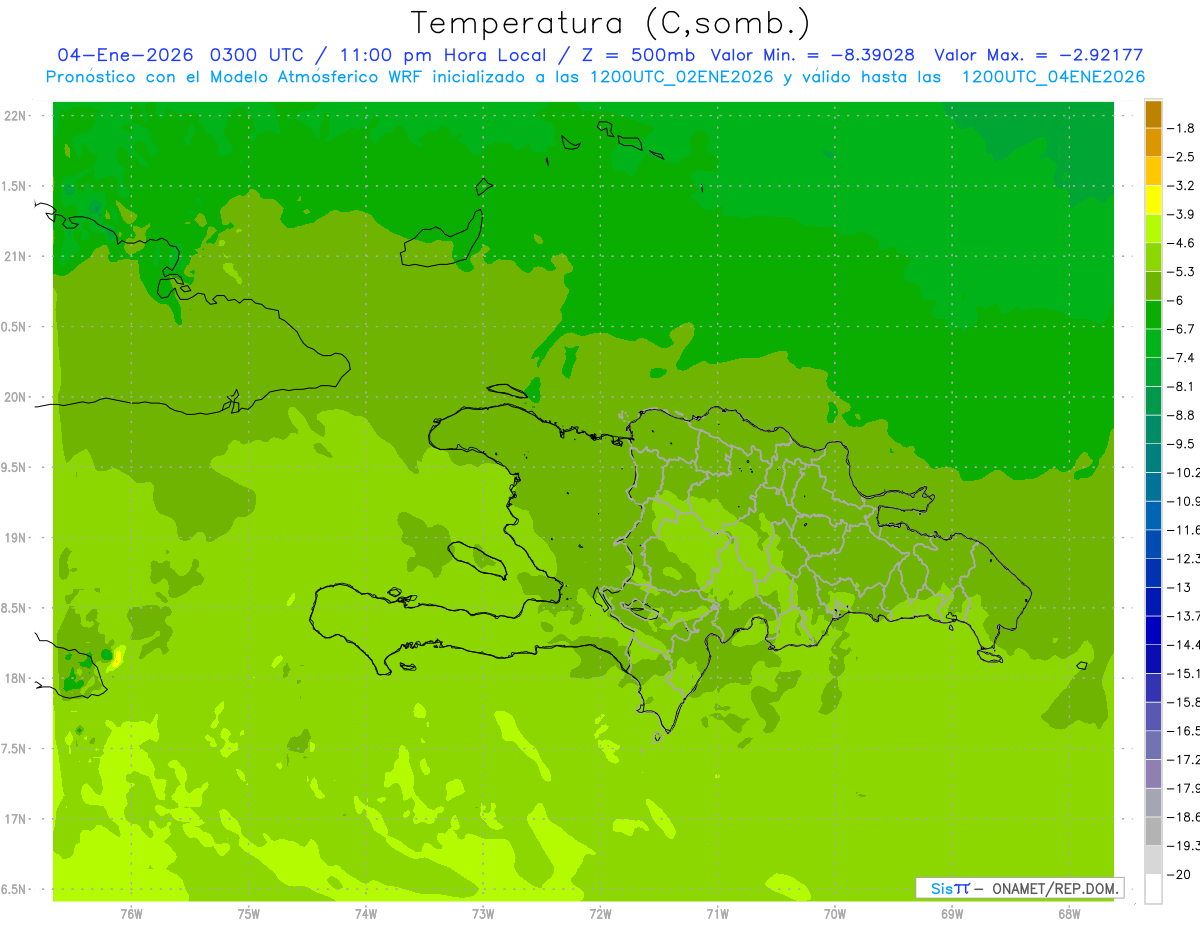Click the '17N' latitude axis label
The width and height of the screenshot is (1200, 927).
click(x=17, y=819)
